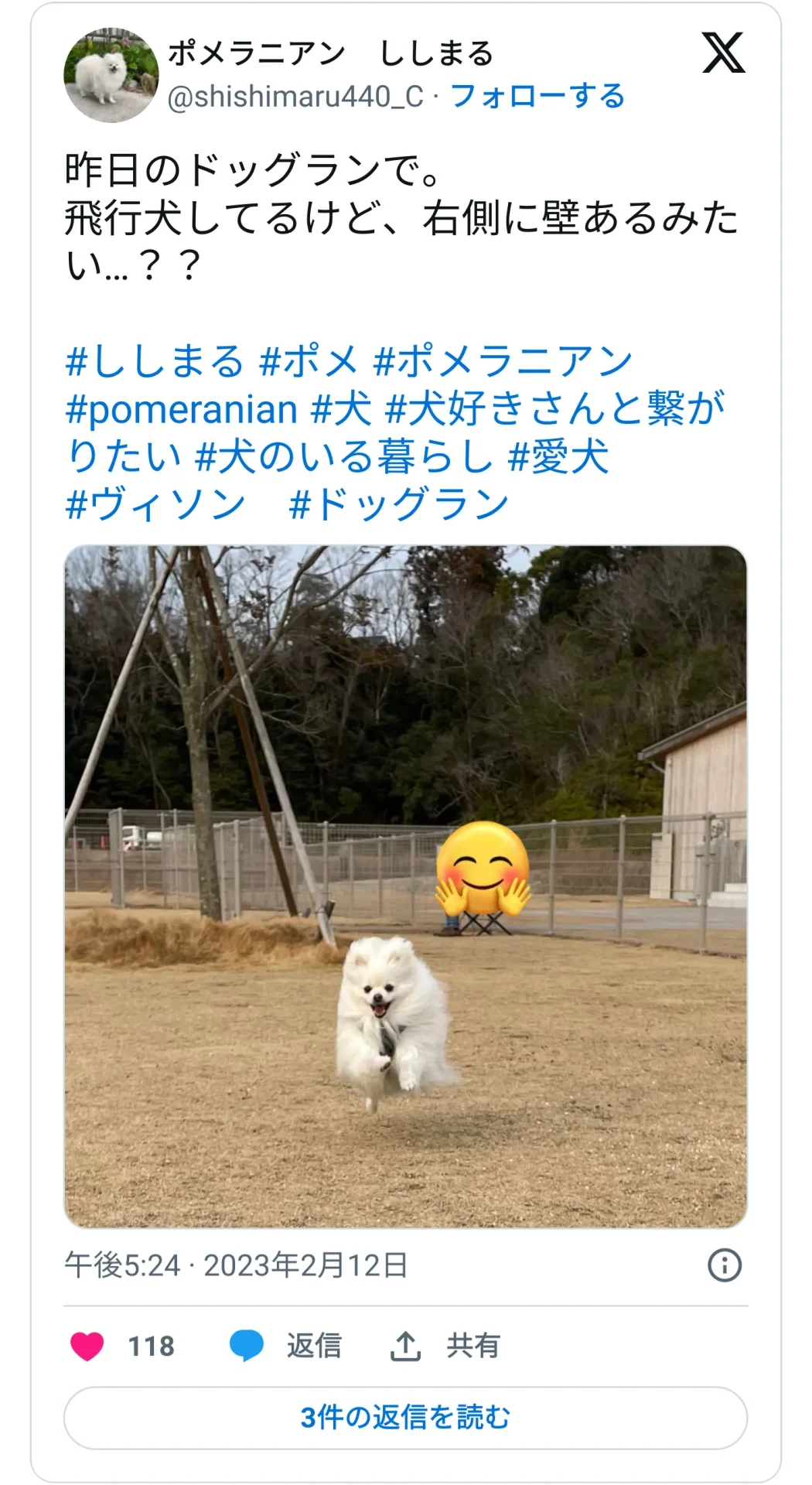Click the blue reply speech bubble icon

247,1347
